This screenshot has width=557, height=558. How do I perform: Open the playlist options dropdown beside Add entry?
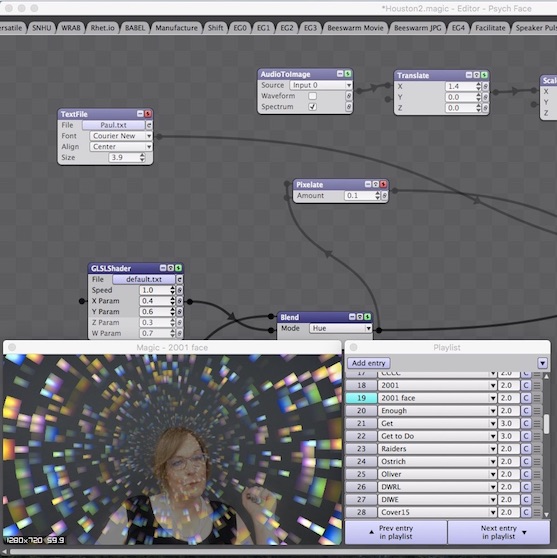pos(542,363)
